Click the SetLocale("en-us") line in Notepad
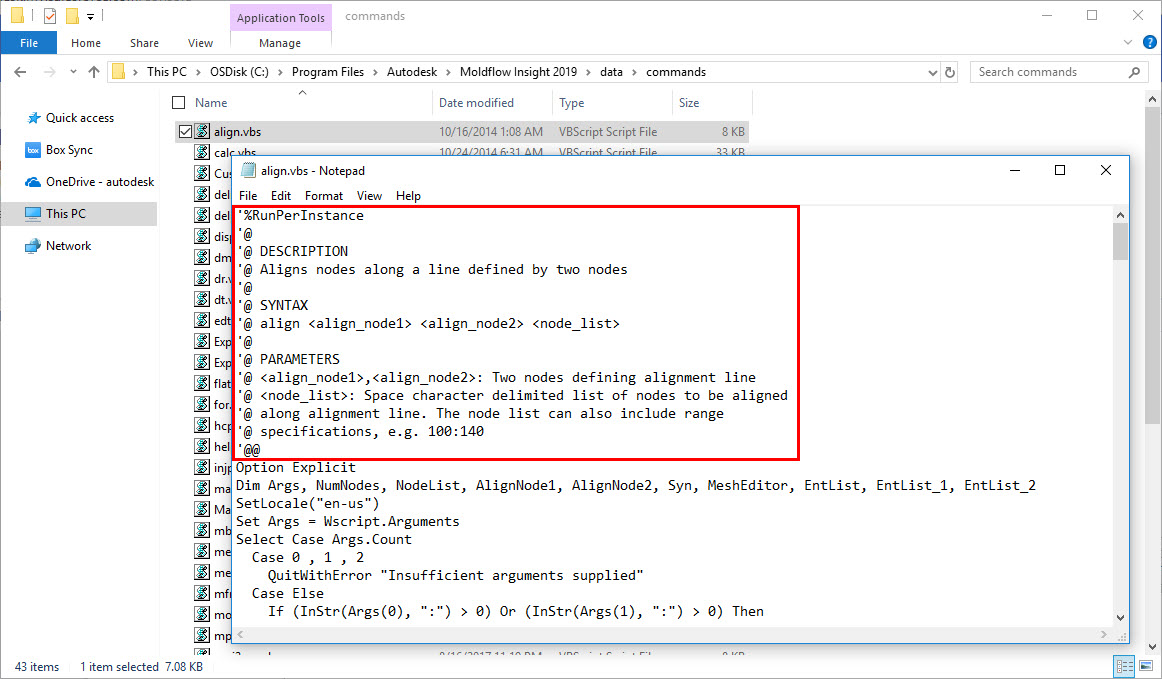 point(308,503)
